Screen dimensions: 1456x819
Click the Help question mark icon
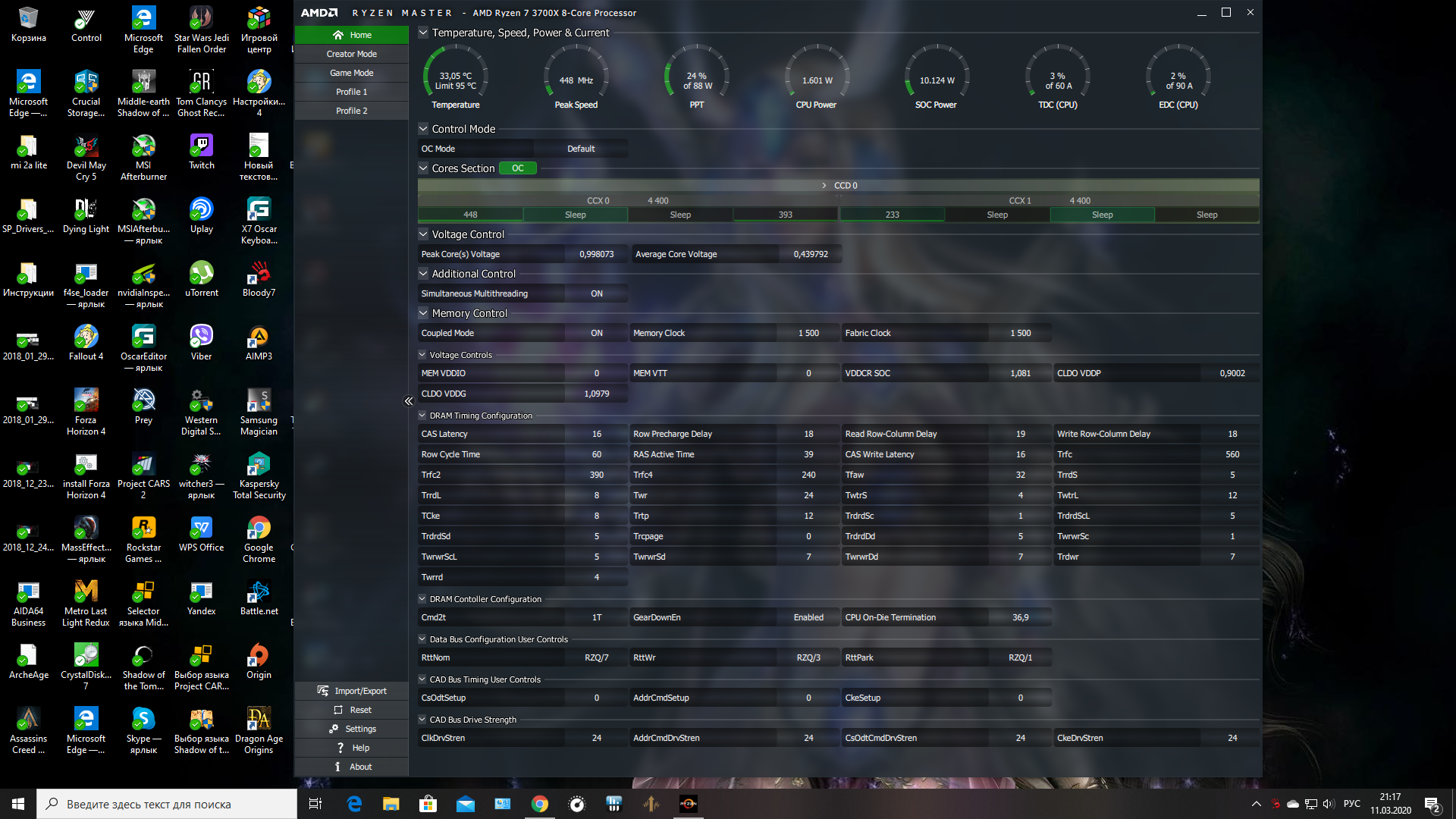340,748
